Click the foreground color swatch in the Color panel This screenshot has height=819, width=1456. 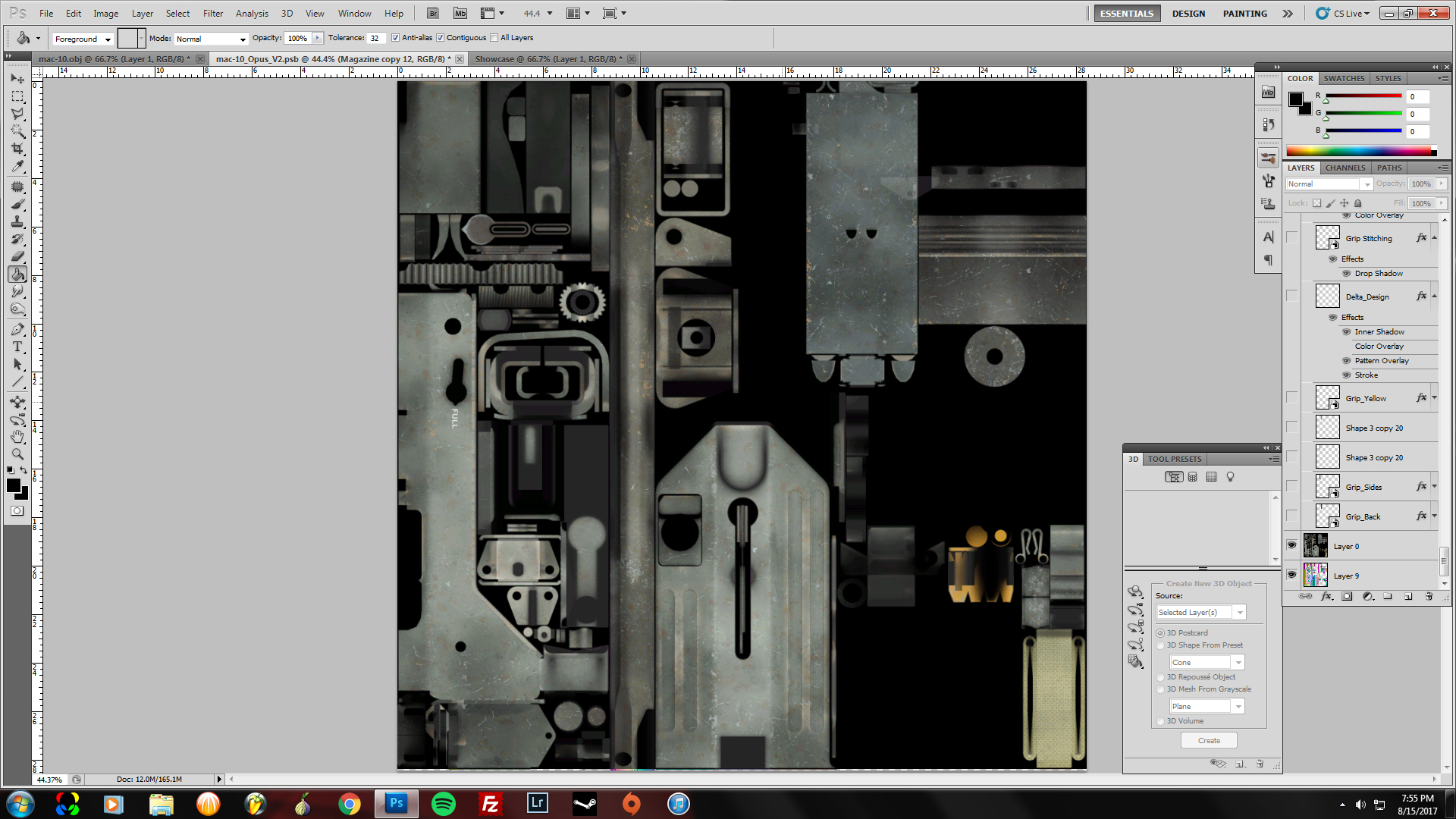click(1295, 99)
